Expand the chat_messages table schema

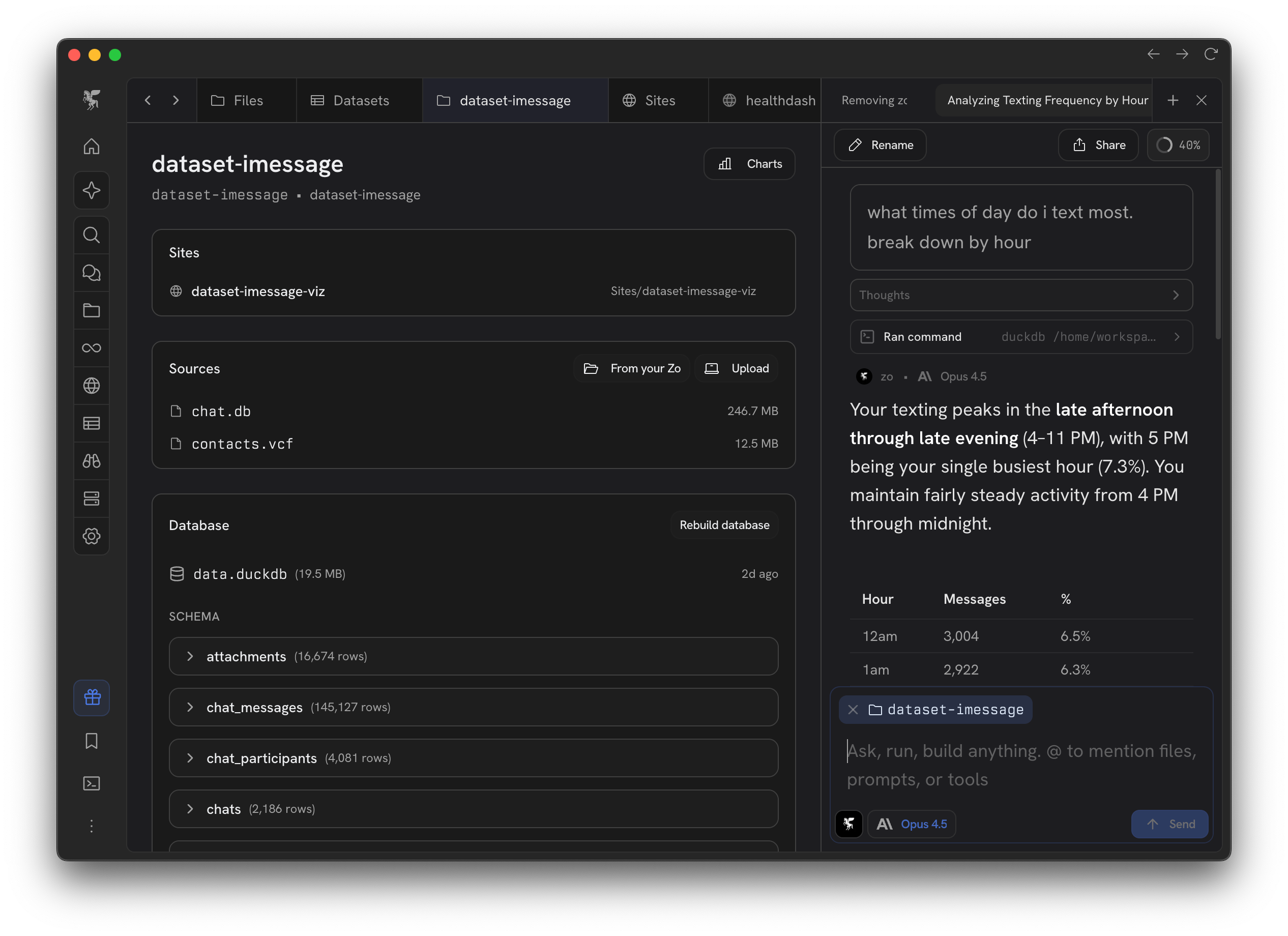(190, 707)
